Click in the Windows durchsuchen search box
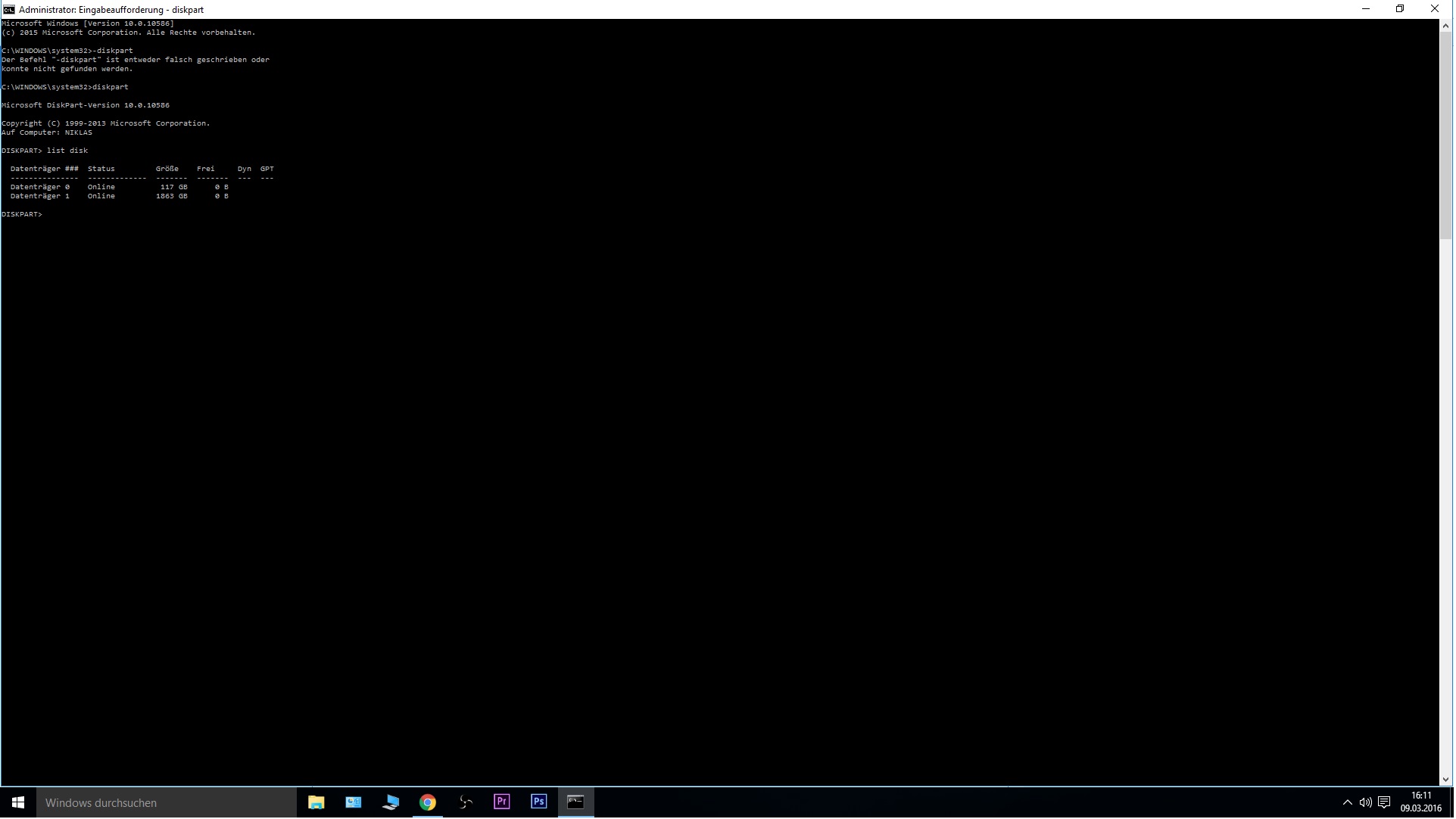The height and width of the screenshot is (819, 1456). pos(167,803)
